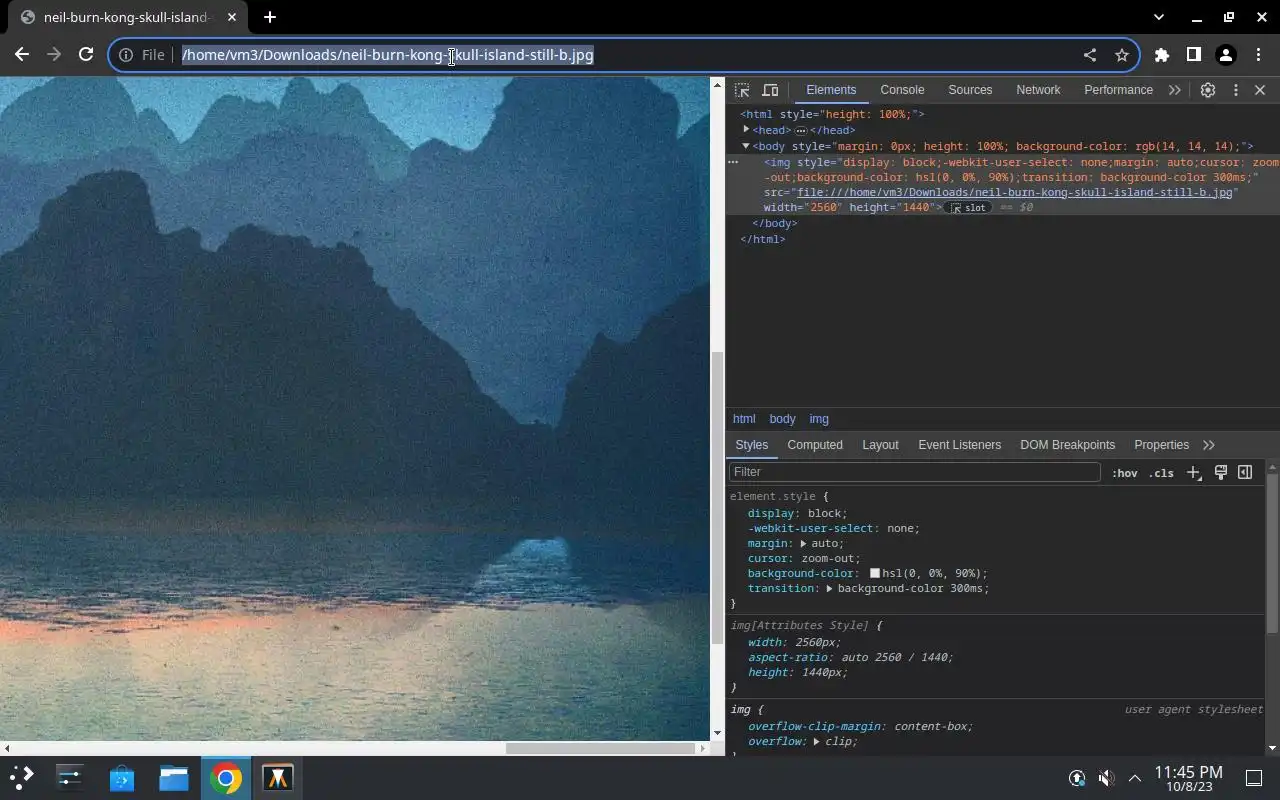Click the body breadcrumb
Viewport: 1280px width, 800px height.
(x=782, y=419)
